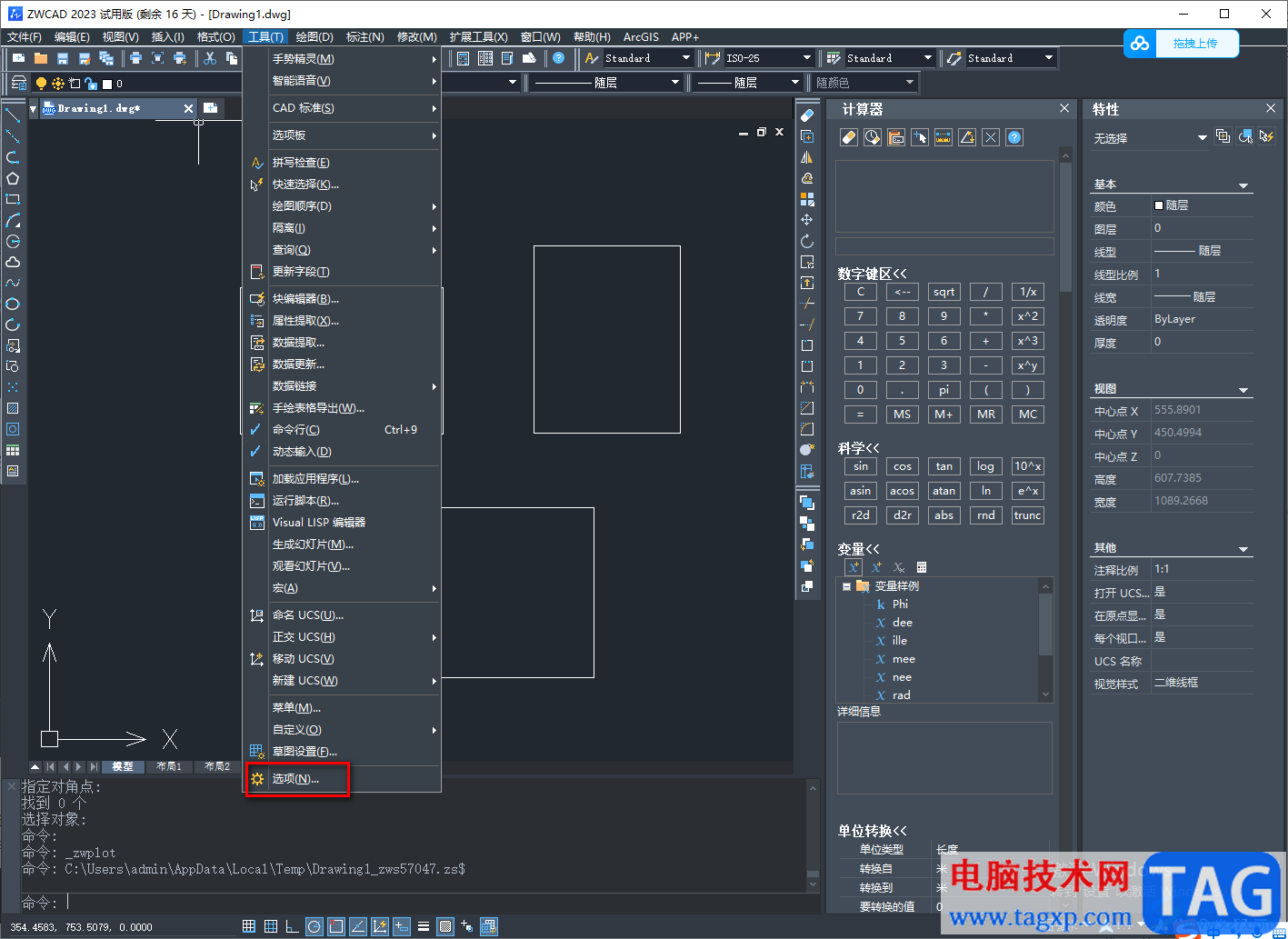Collapse the 视图 properties section
Screen dimensions: 1288x939
(x=1244, y=390)
